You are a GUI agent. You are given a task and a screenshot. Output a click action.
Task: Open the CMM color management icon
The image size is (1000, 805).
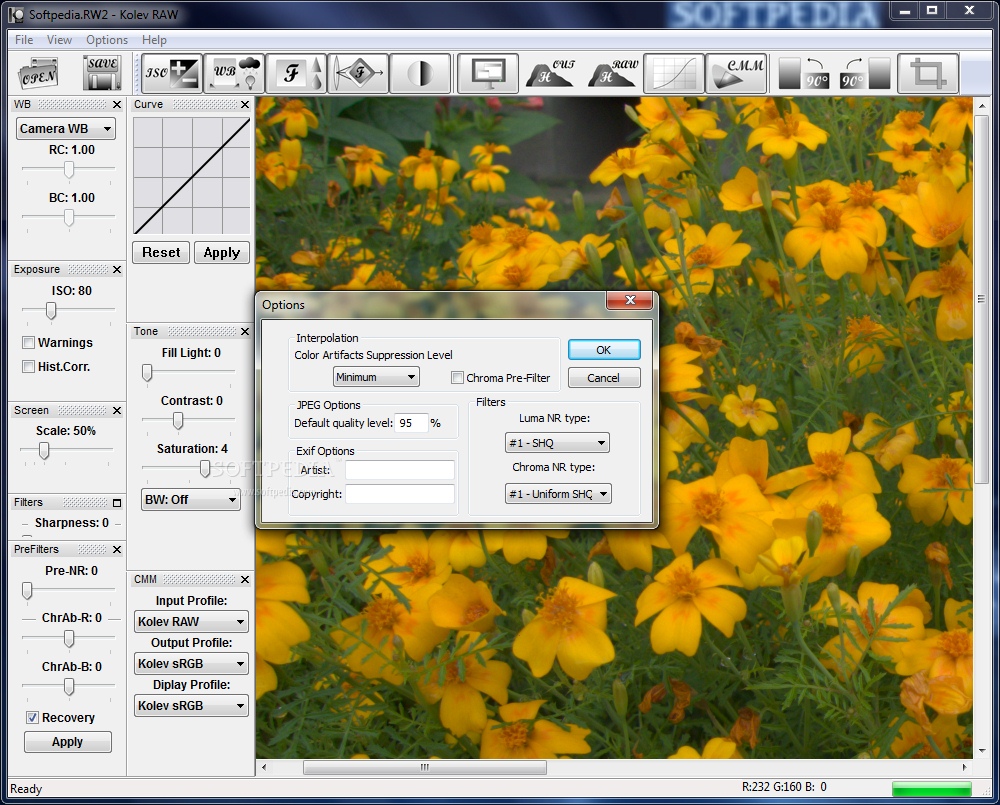pos(737,73)
